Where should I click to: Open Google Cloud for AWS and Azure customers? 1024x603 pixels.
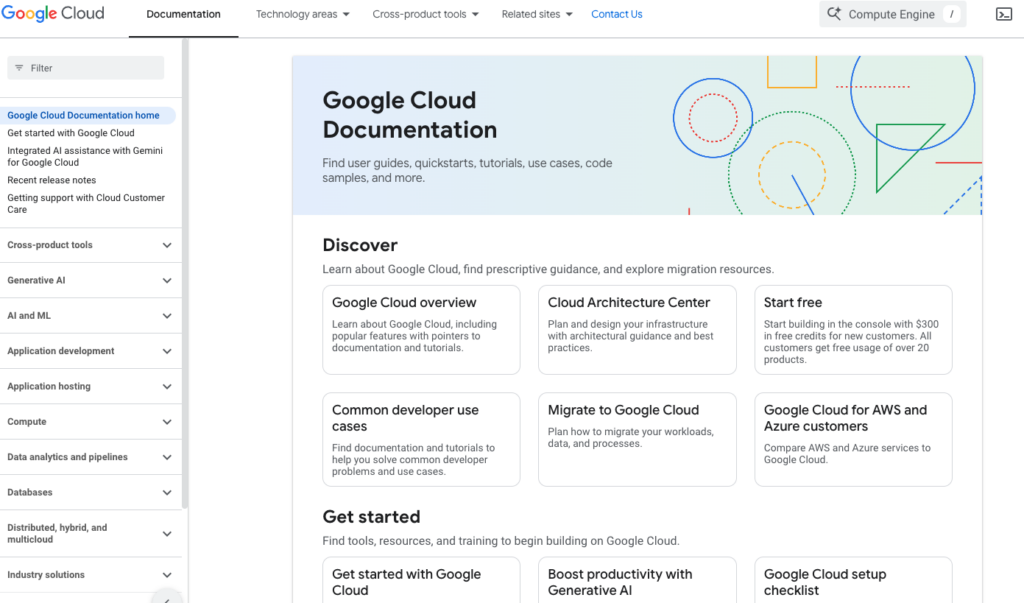[x=854, y=440]
